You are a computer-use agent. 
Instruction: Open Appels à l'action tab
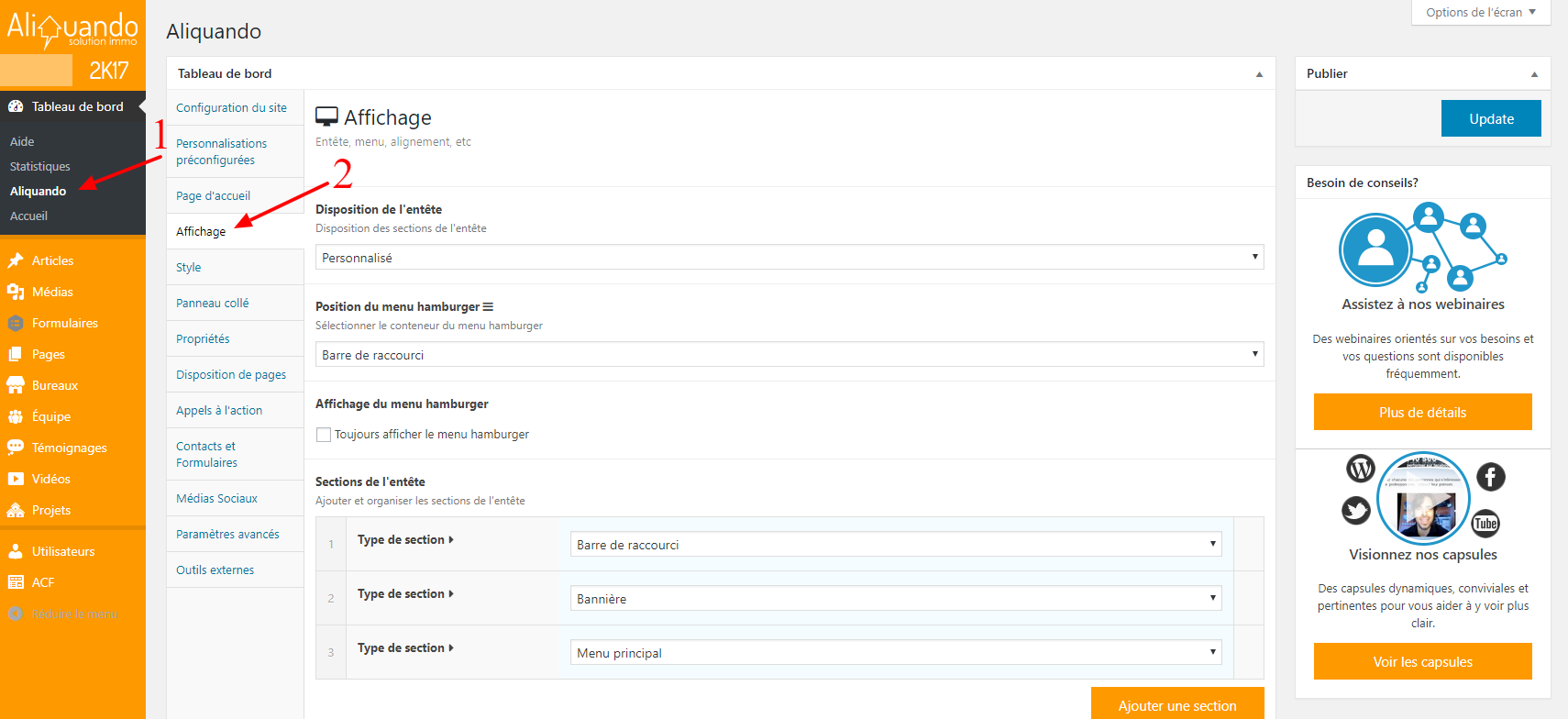click(235, 411)
